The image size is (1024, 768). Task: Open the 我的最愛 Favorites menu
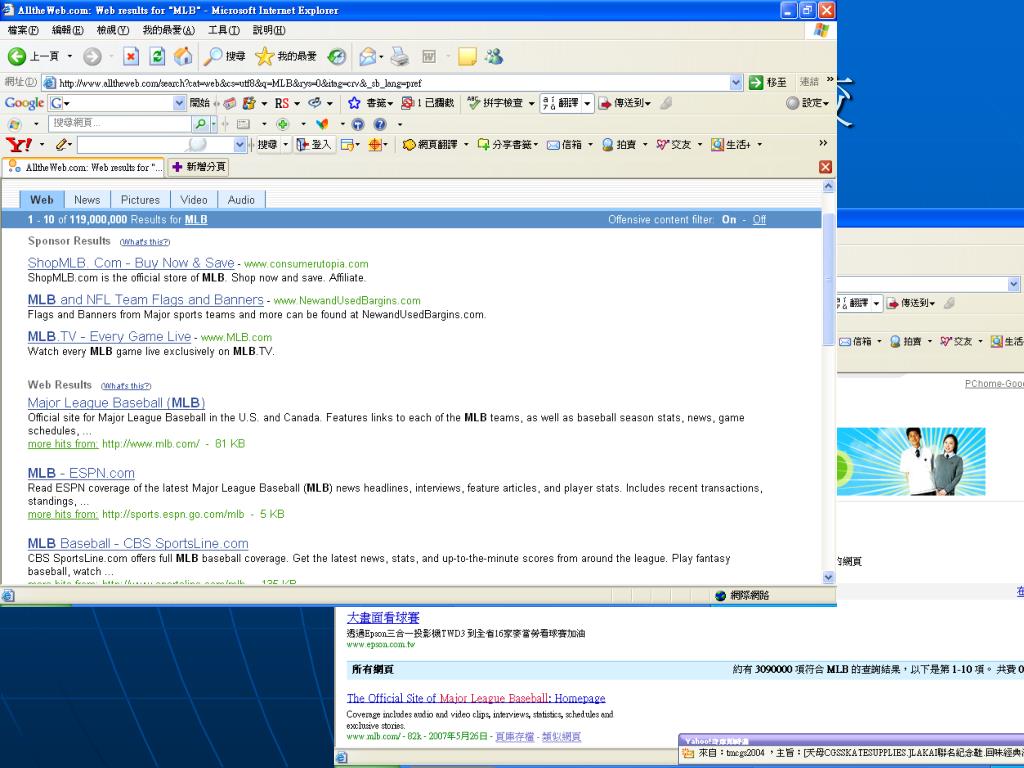pos(168,30)
